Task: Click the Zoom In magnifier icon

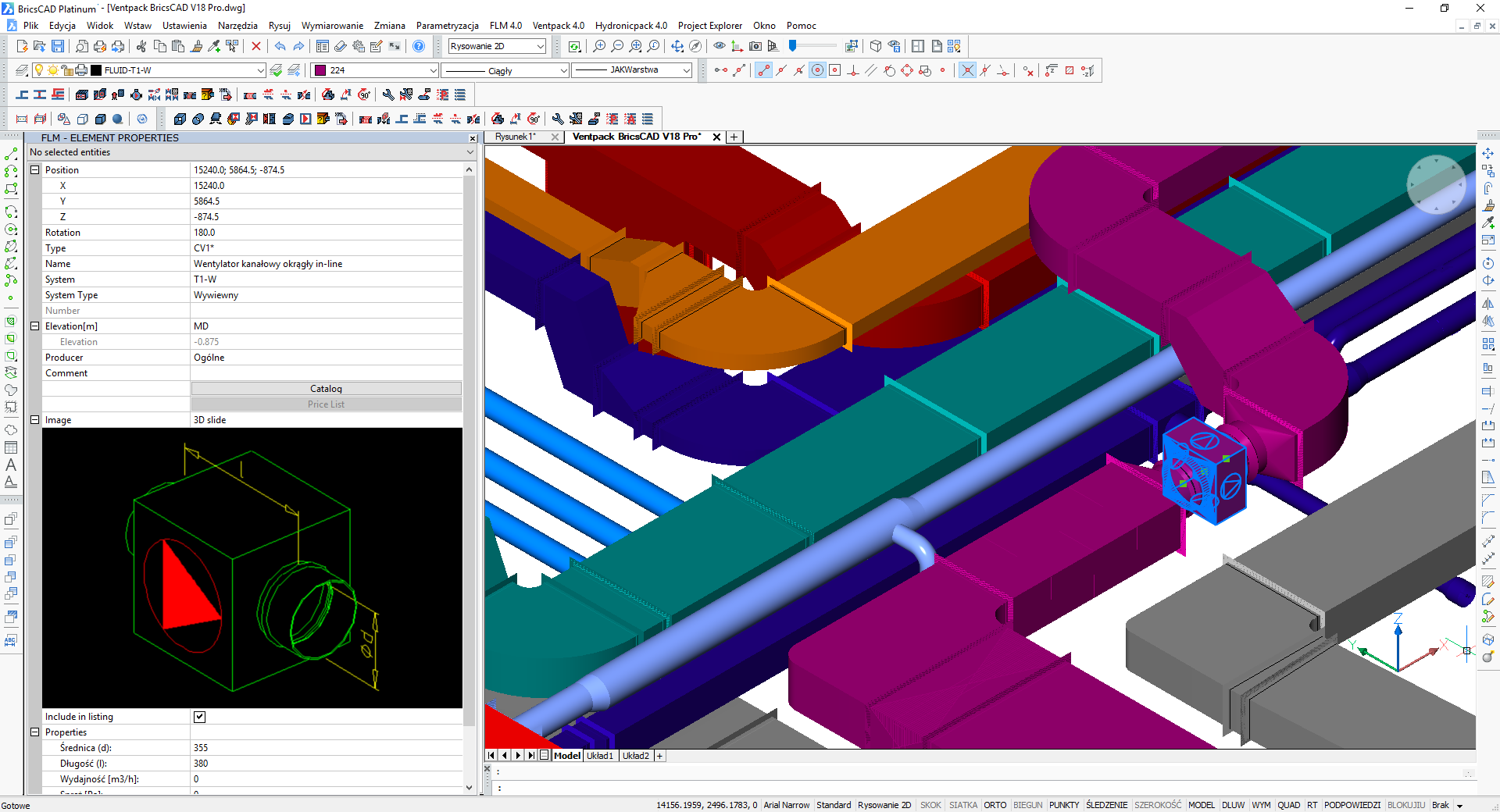Action: [x=599, y=47]
